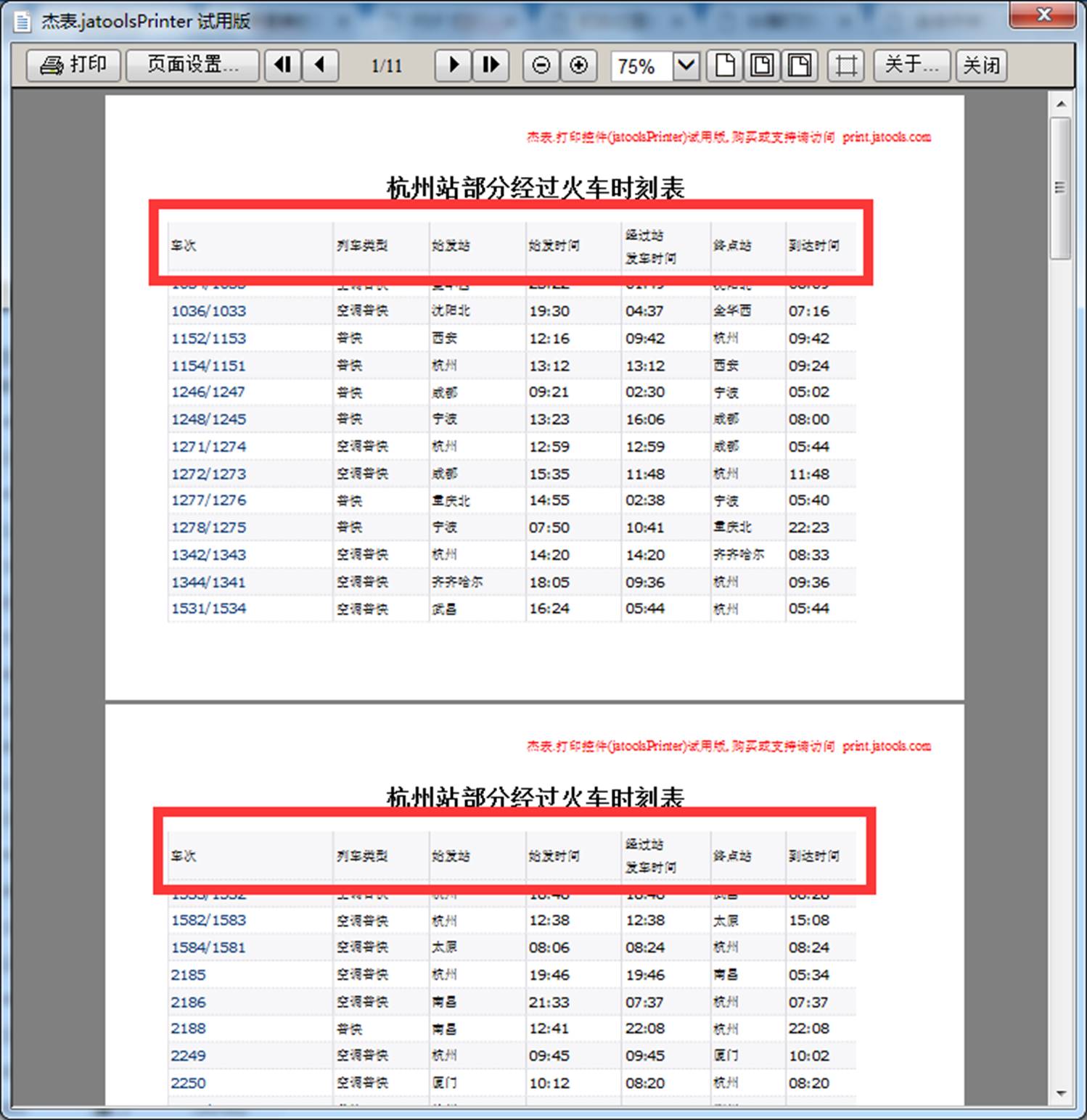The height and width of the screenshot is (1120, 1087).
Task: Jump to the last page
Action: pos(491,65)
